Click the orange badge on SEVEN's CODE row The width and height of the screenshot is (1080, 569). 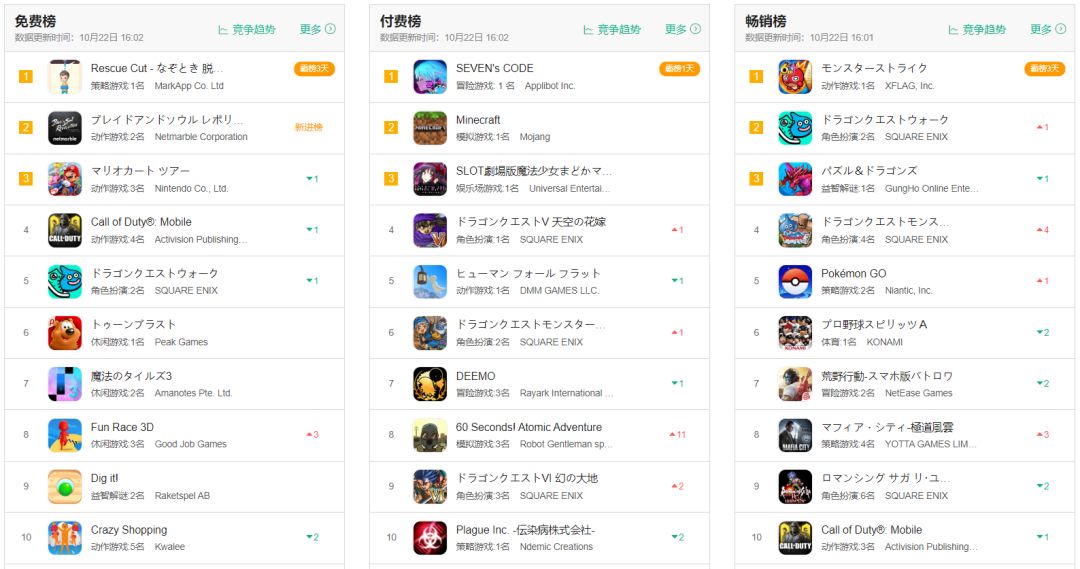pos(679,69)
